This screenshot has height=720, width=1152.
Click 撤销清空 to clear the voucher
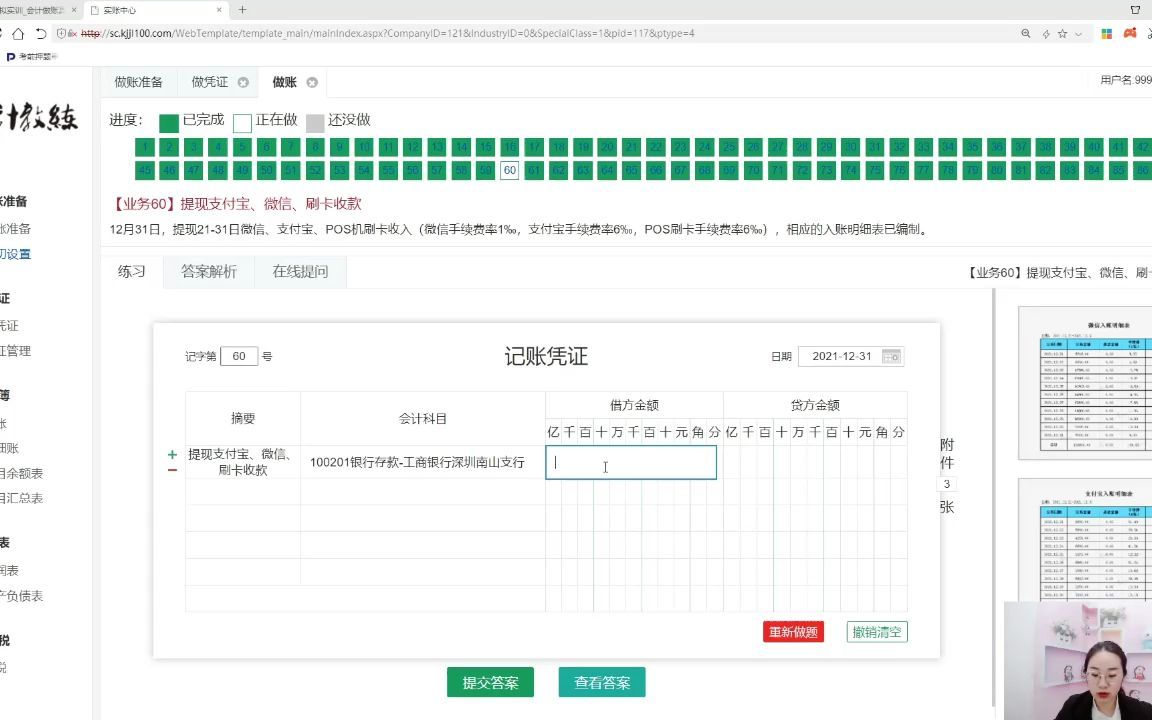(876, 632)
